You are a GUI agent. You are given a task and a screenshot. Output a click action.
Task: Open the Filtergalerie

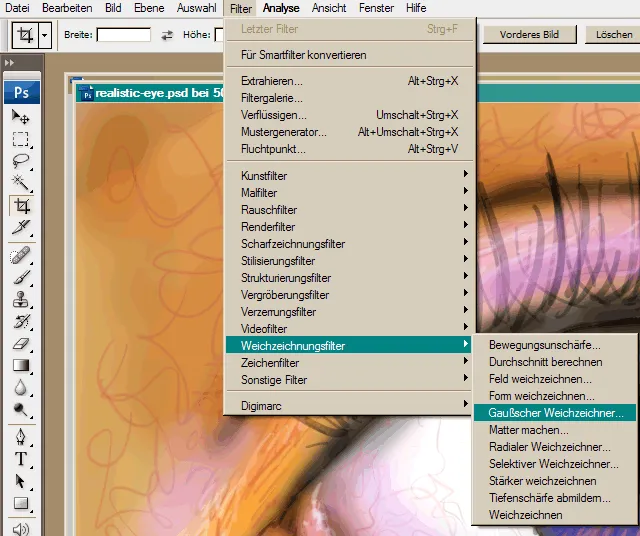point(350,98)
